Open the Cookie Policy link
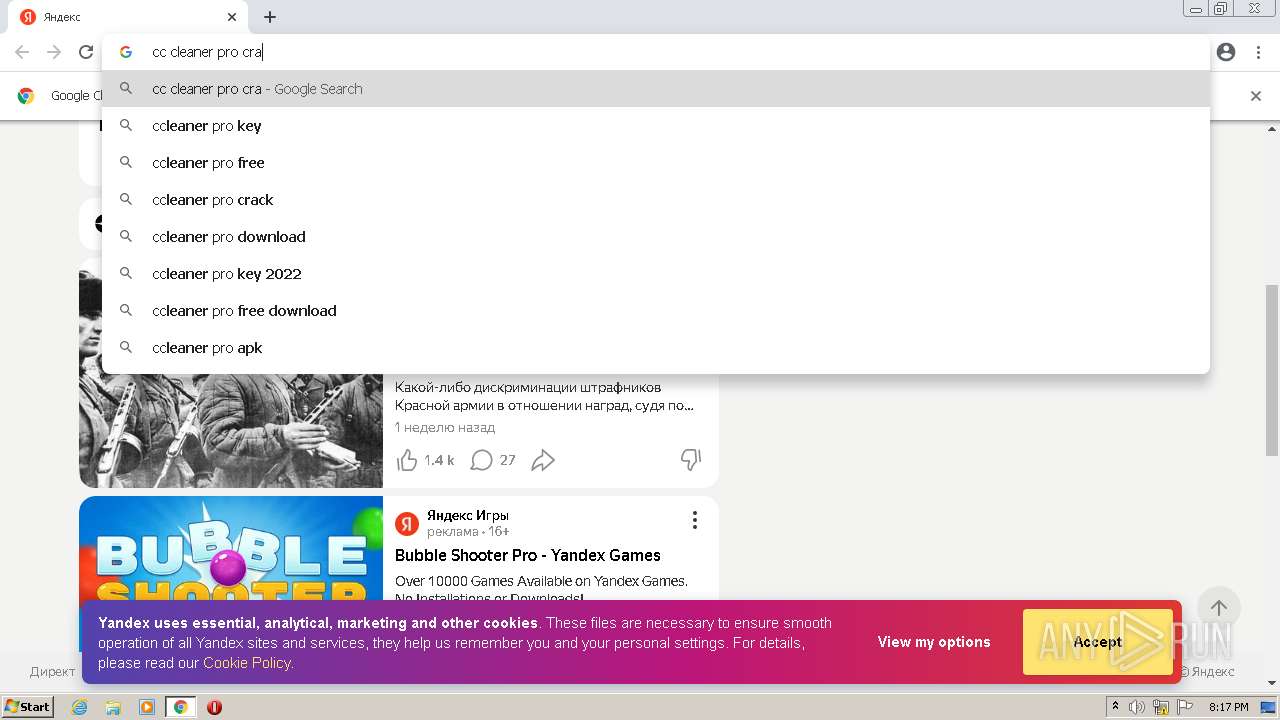 tap(247, 663)
